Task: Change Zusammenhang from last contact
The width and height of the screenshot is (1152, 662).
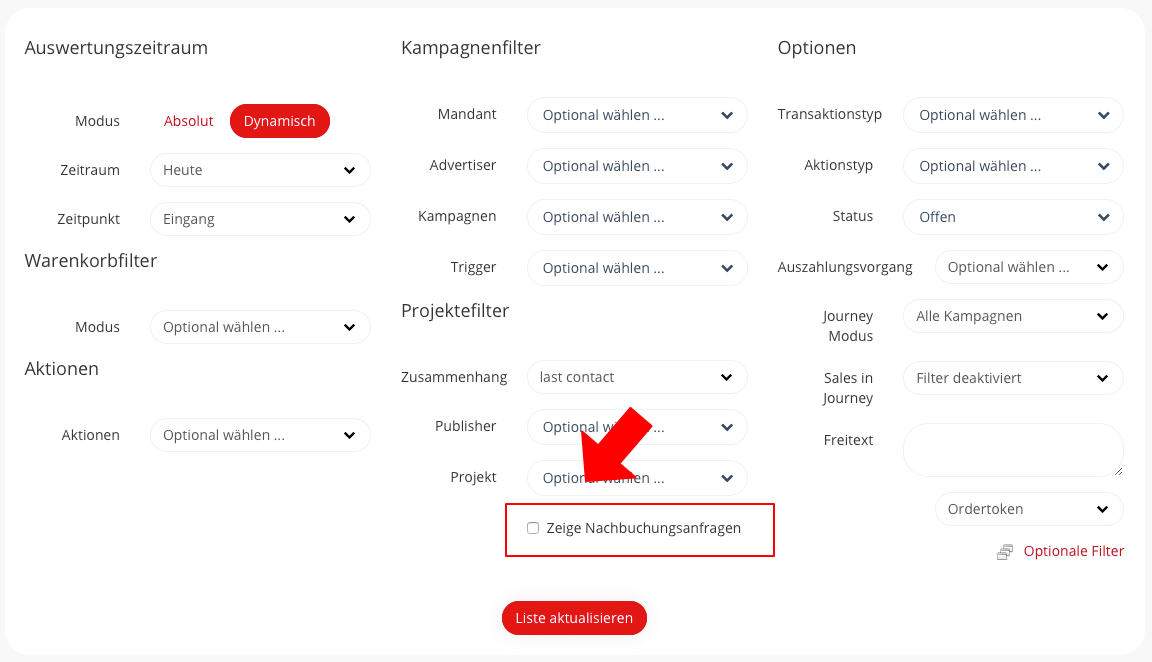Action: 637,377
